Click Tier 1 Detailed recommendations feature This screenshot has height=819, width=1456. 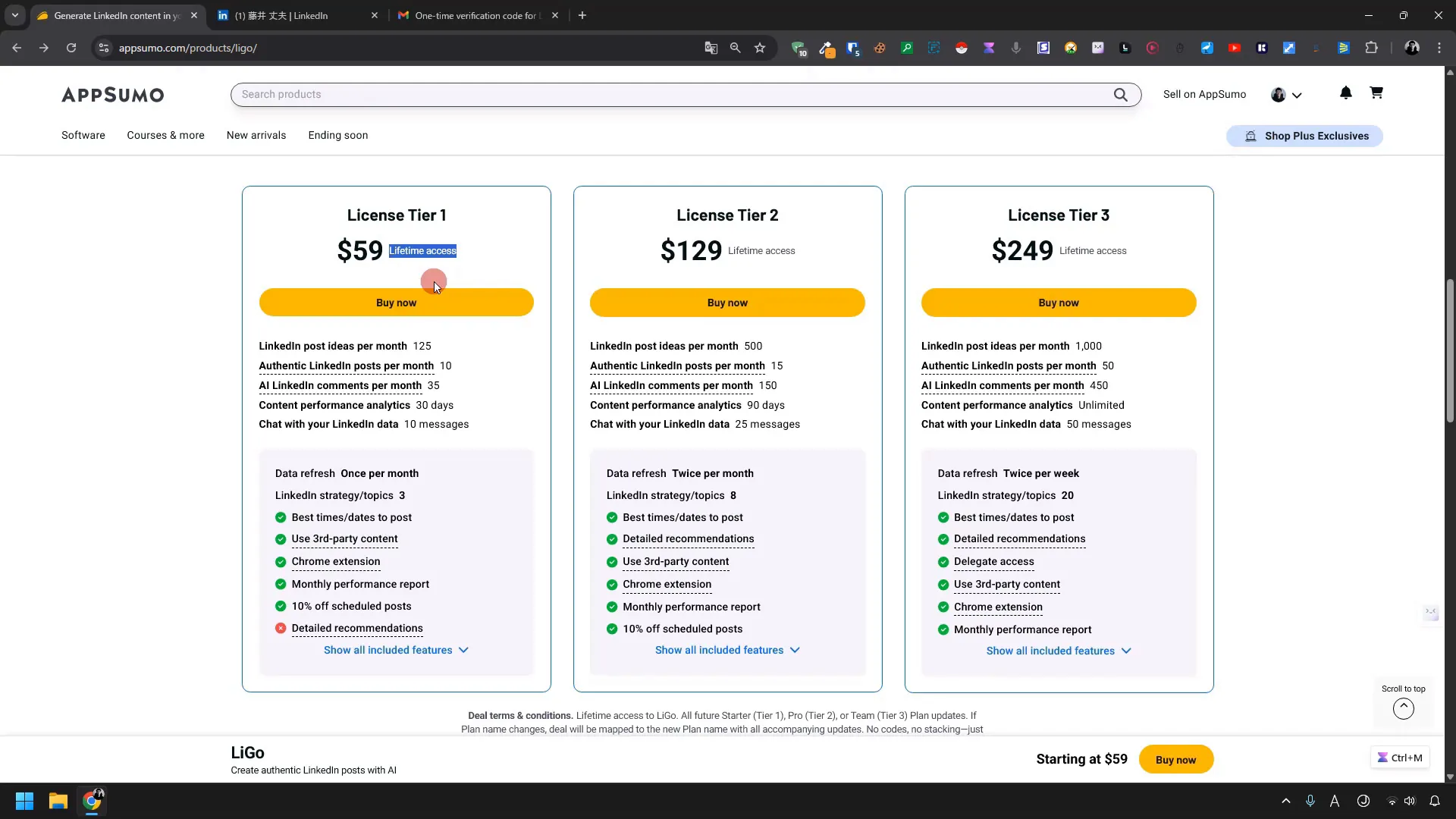(357, 629)
